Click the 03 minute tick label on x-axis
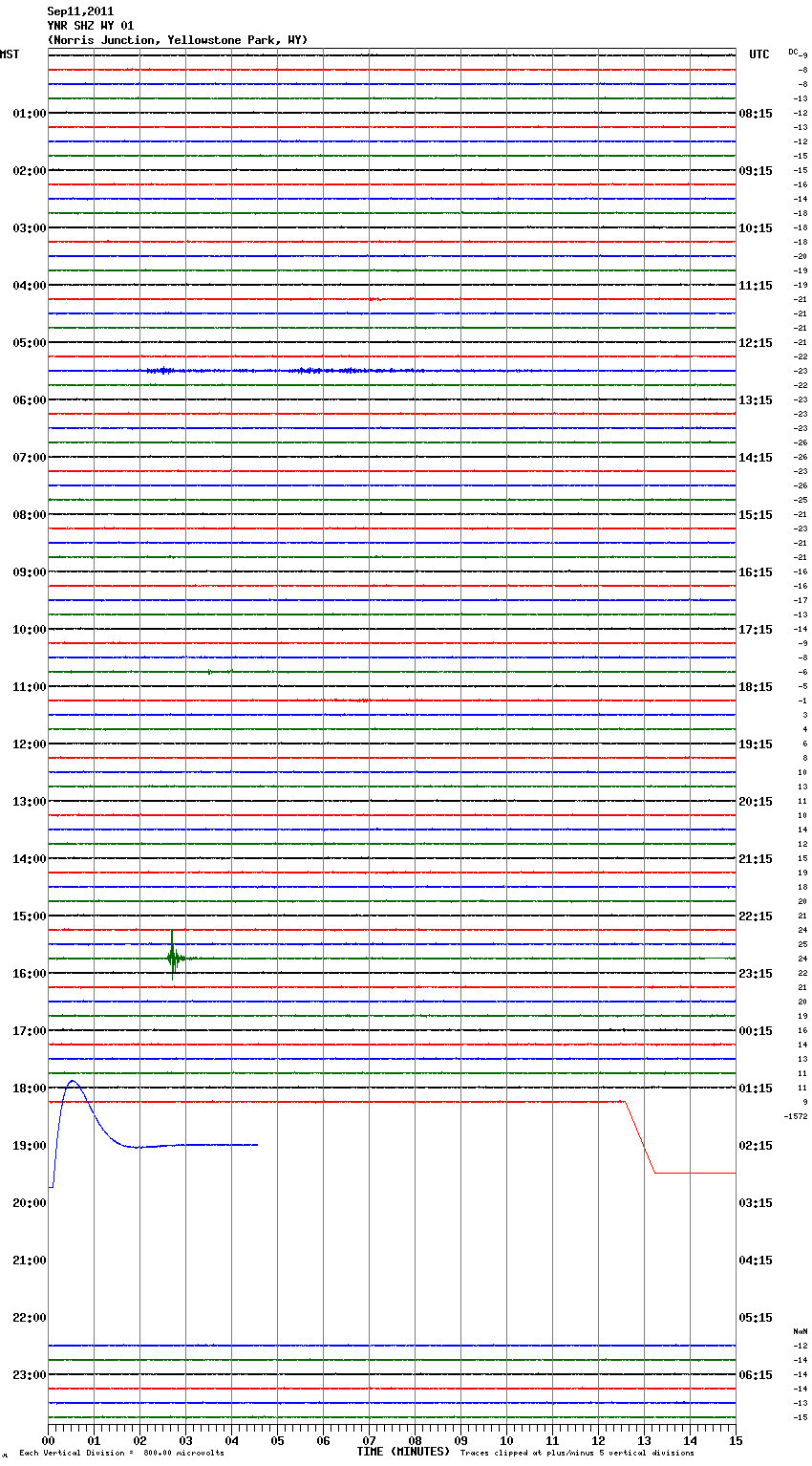The width and height of the screenshot is (812, 1466). click(x=185, y=1440)
